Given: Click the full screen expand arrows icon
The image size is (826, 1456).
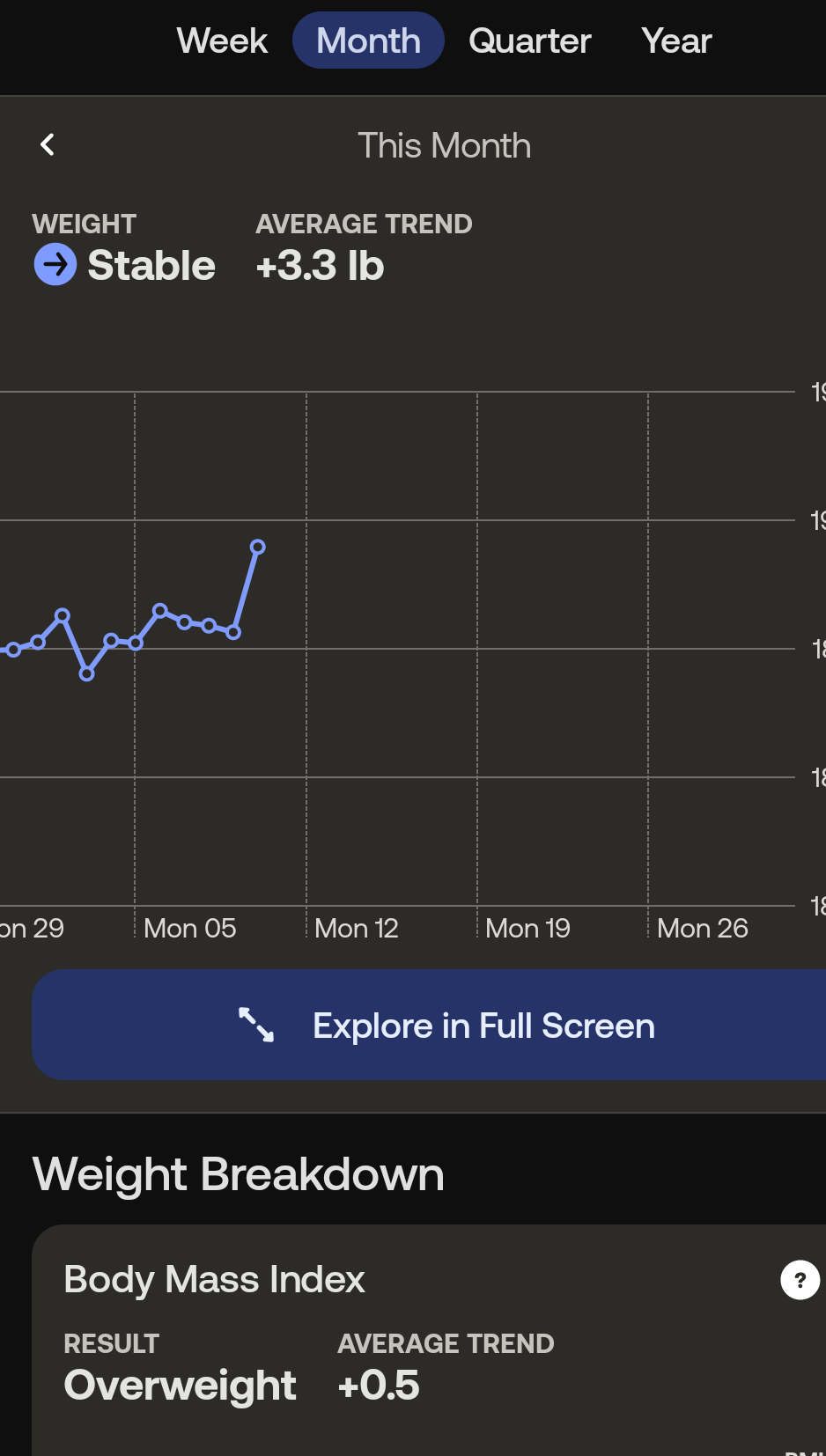Looking at the screenshot, I should pos(256,1025).
